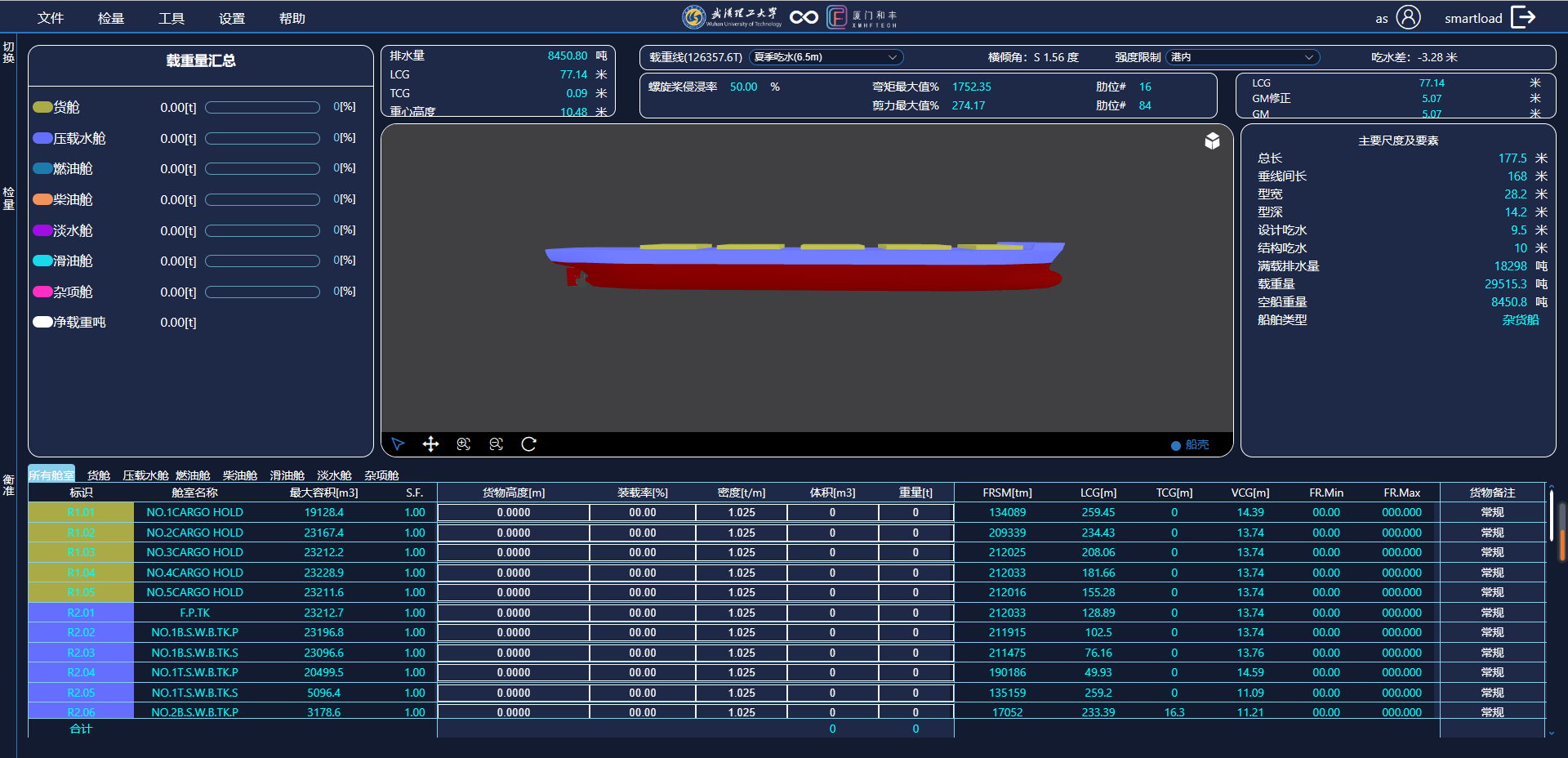Select the zoom-in tool in the viewport toolbar
The width and height of the screenshot is (1568, 758).
pyautogui.click(x=463, y=444)
